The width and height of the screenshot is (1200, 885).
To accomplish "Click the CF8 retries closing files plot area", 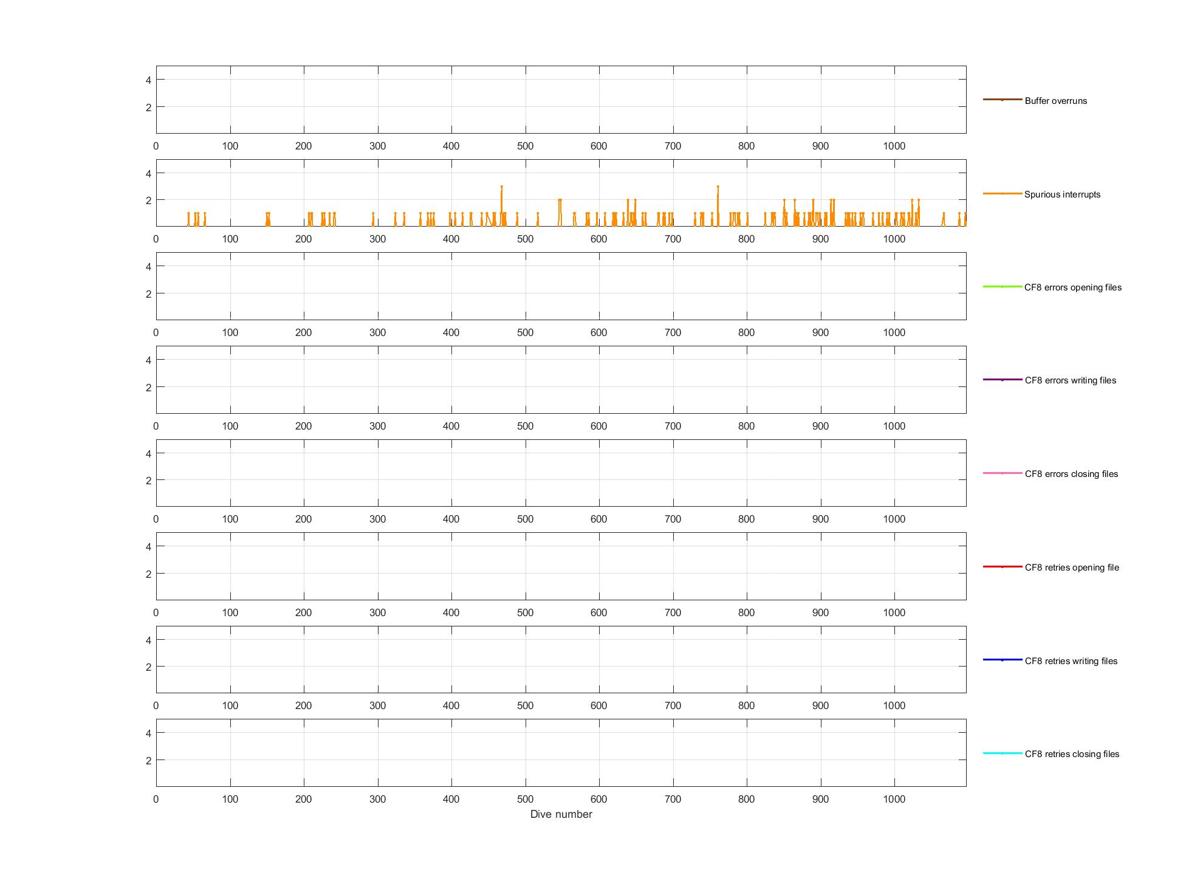I will point(561,753).
